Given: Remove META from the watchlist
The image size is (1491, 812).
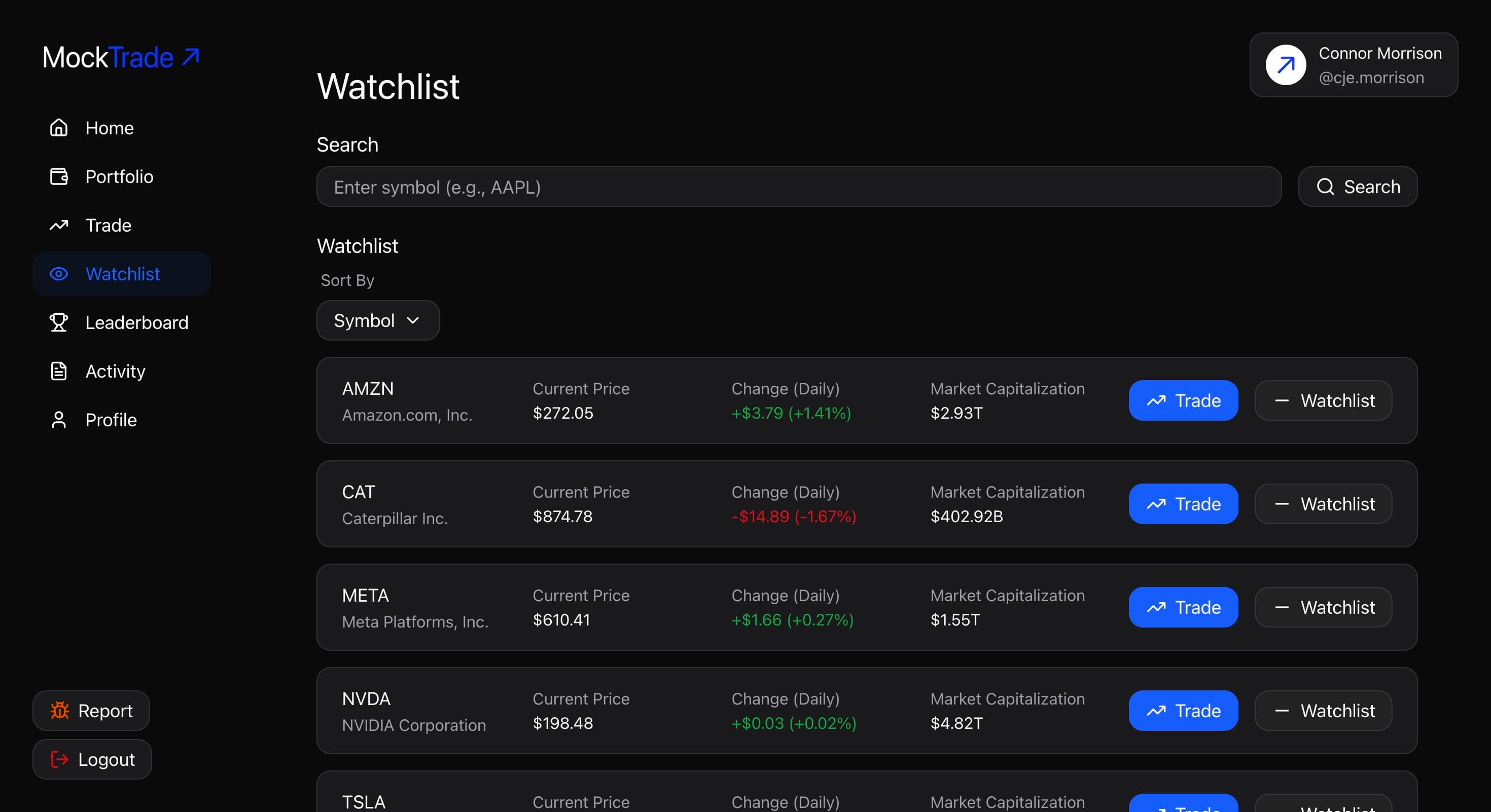Looking at the screenshot, I should 1323,607.
